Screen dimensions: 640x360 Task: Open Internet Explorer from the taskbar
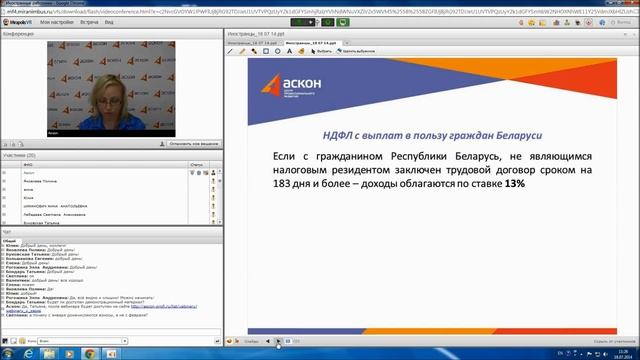29,354
